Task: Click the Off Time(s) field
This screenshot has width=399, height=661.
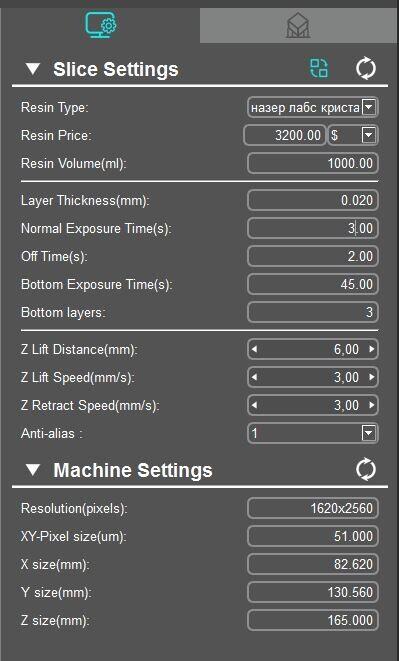Action: pyautogui.click(x=313, y=256)
